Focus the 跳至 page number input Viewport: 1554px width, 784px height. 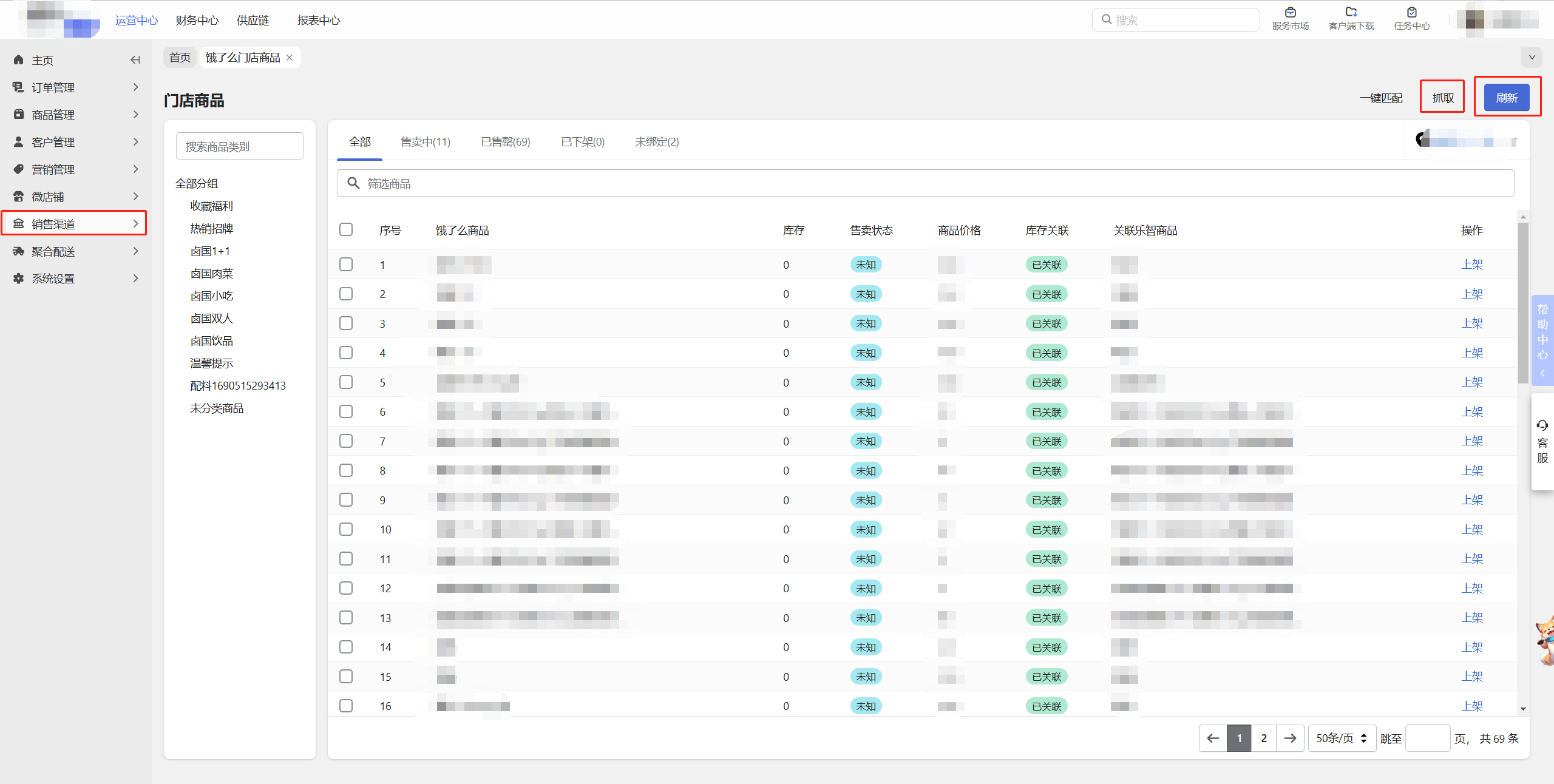(x=1428, y=738)
